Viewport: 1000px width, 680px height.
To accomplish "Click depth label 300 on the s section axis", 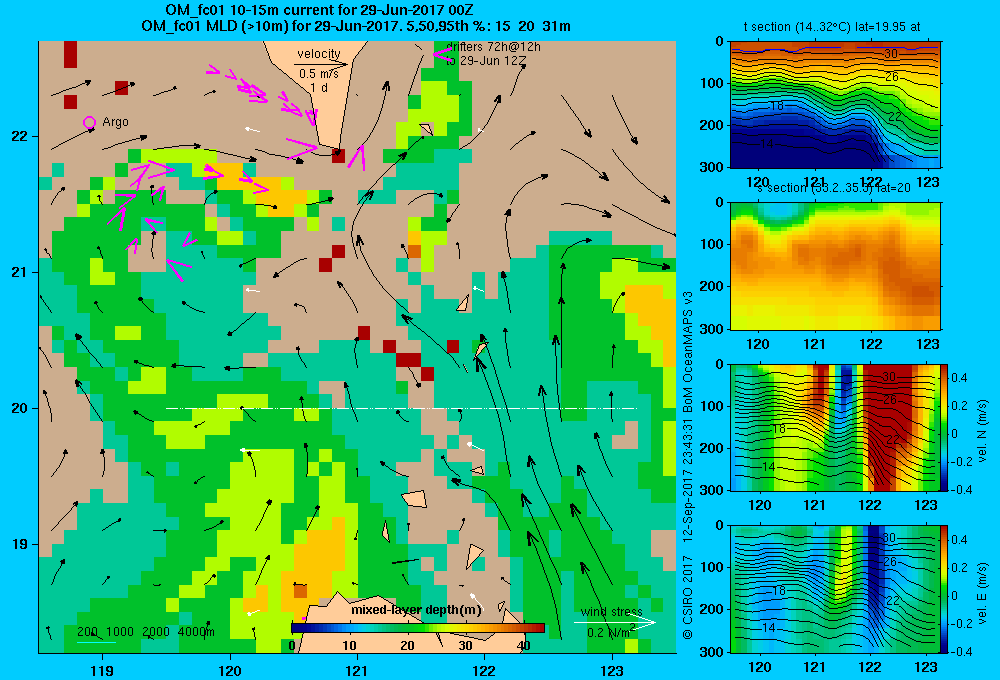I will (712, 329).
